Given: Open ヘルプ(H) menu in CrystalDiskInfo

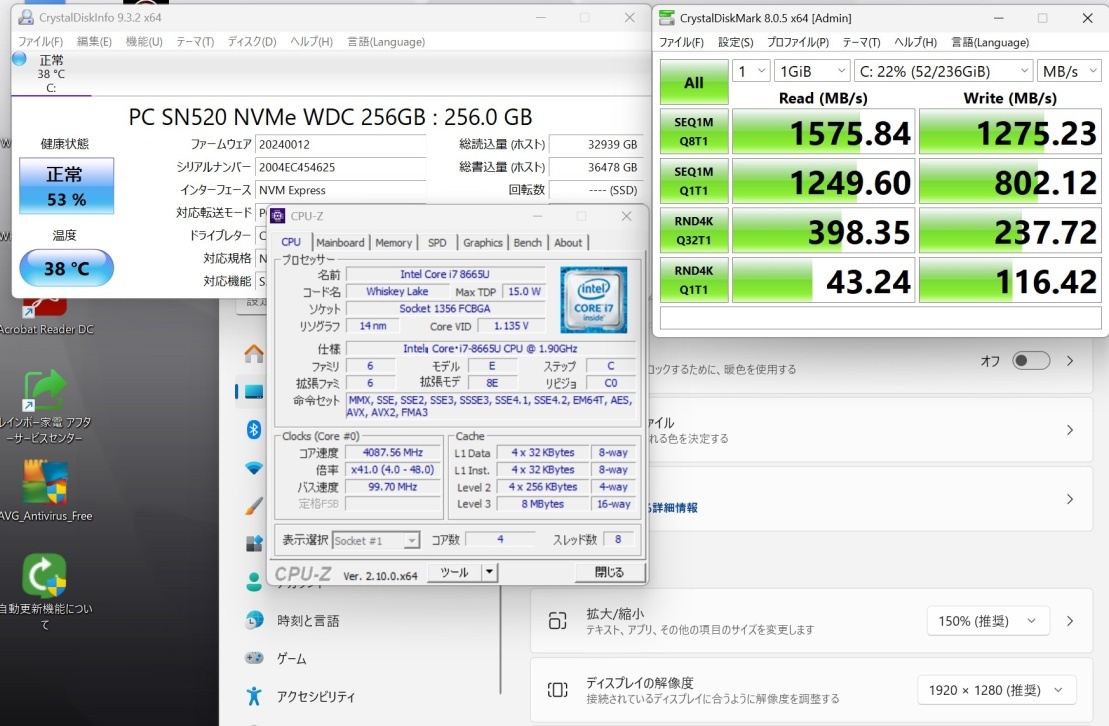Looking at the screenshot, I should click(311, 42).
